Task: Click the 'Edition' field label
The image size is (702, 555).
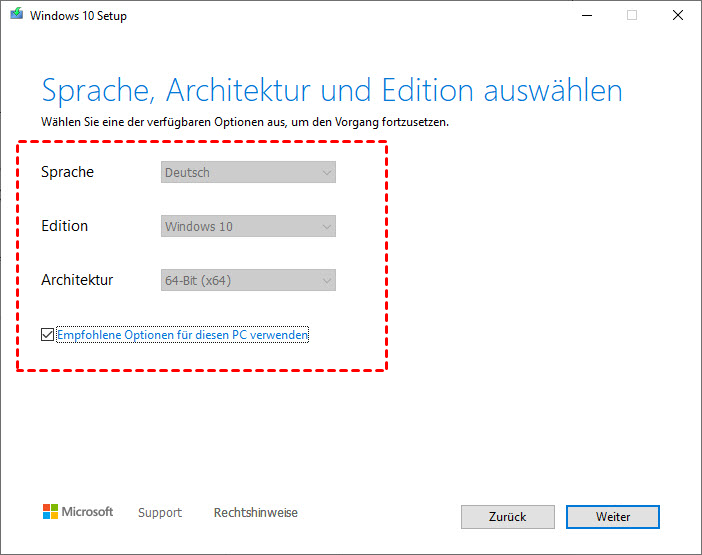Action: (64, 226)
